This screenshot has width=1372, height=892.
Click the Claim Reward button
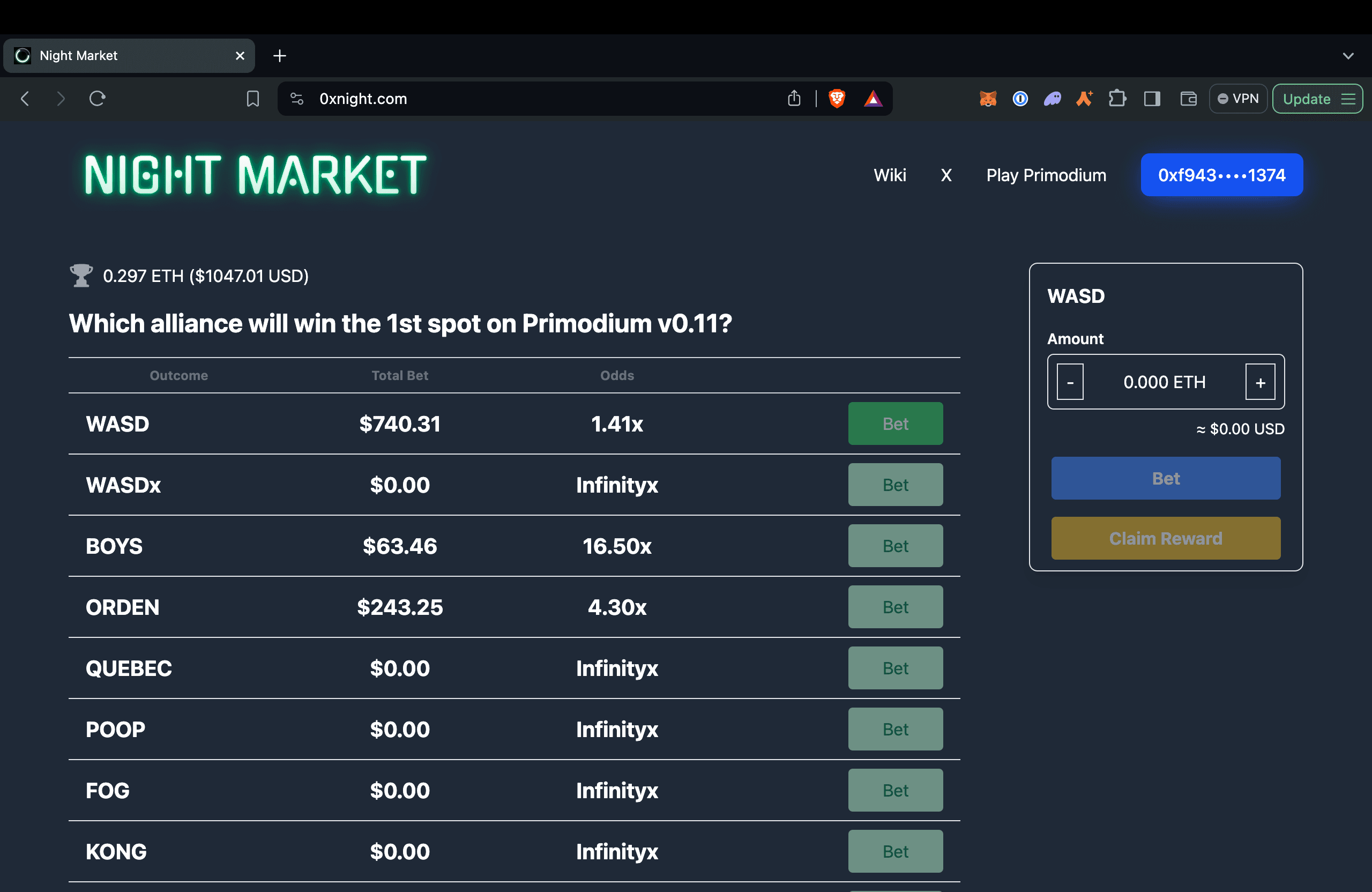tap(1166, 539)
